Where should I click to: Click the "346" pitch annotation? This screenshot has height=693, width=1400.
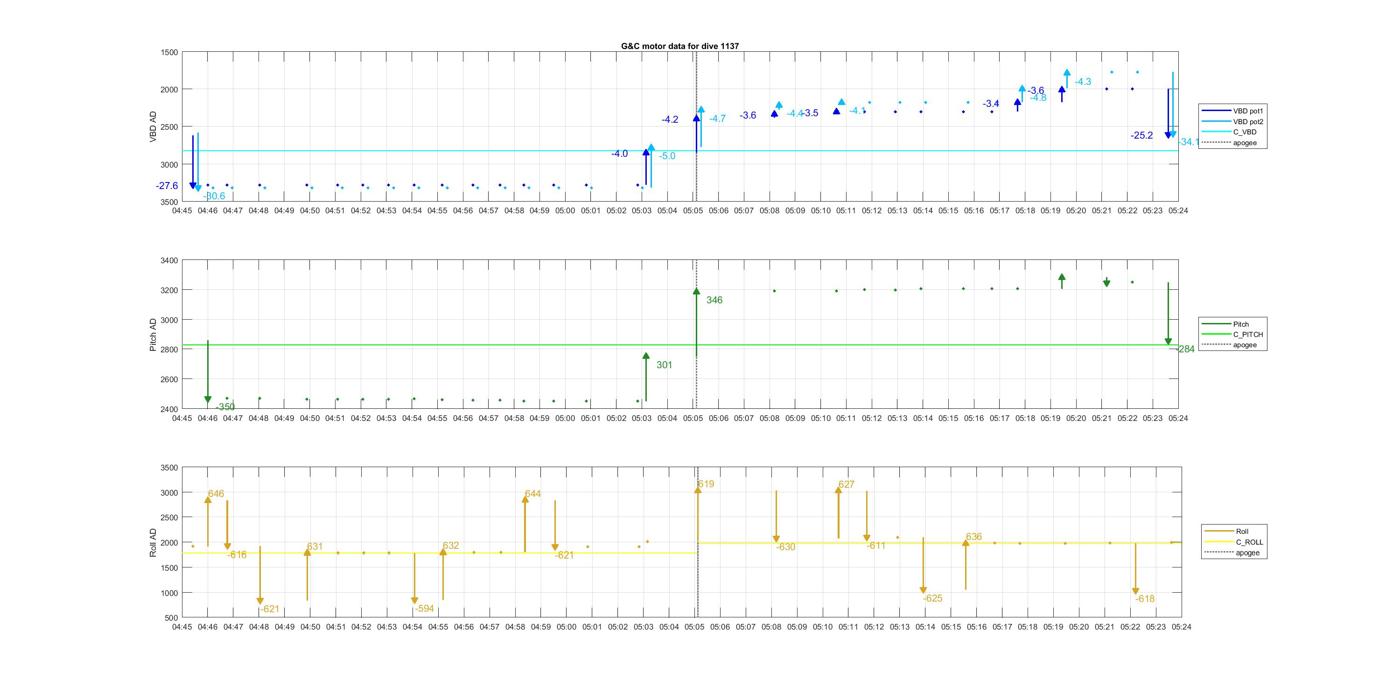point(714,300)
